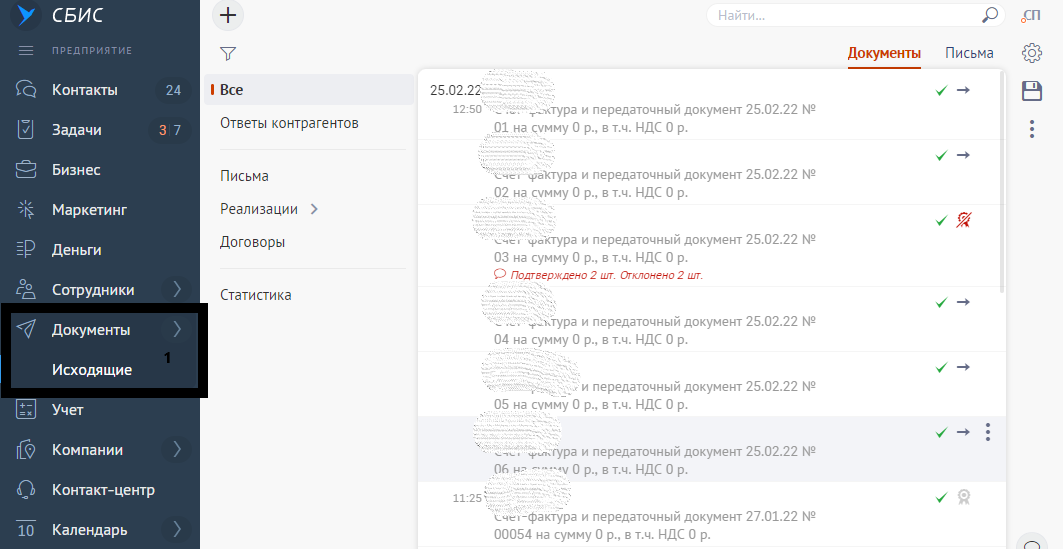This screenshot has width=1063, height=549.
Task: Click the СП user profile icon
Action: [1030, 16]
